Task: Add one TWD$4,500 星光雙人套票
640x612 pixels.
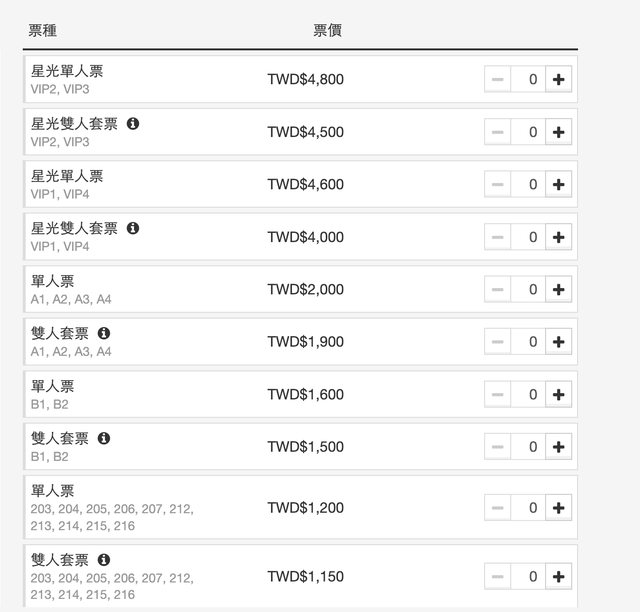Action: 558,132
